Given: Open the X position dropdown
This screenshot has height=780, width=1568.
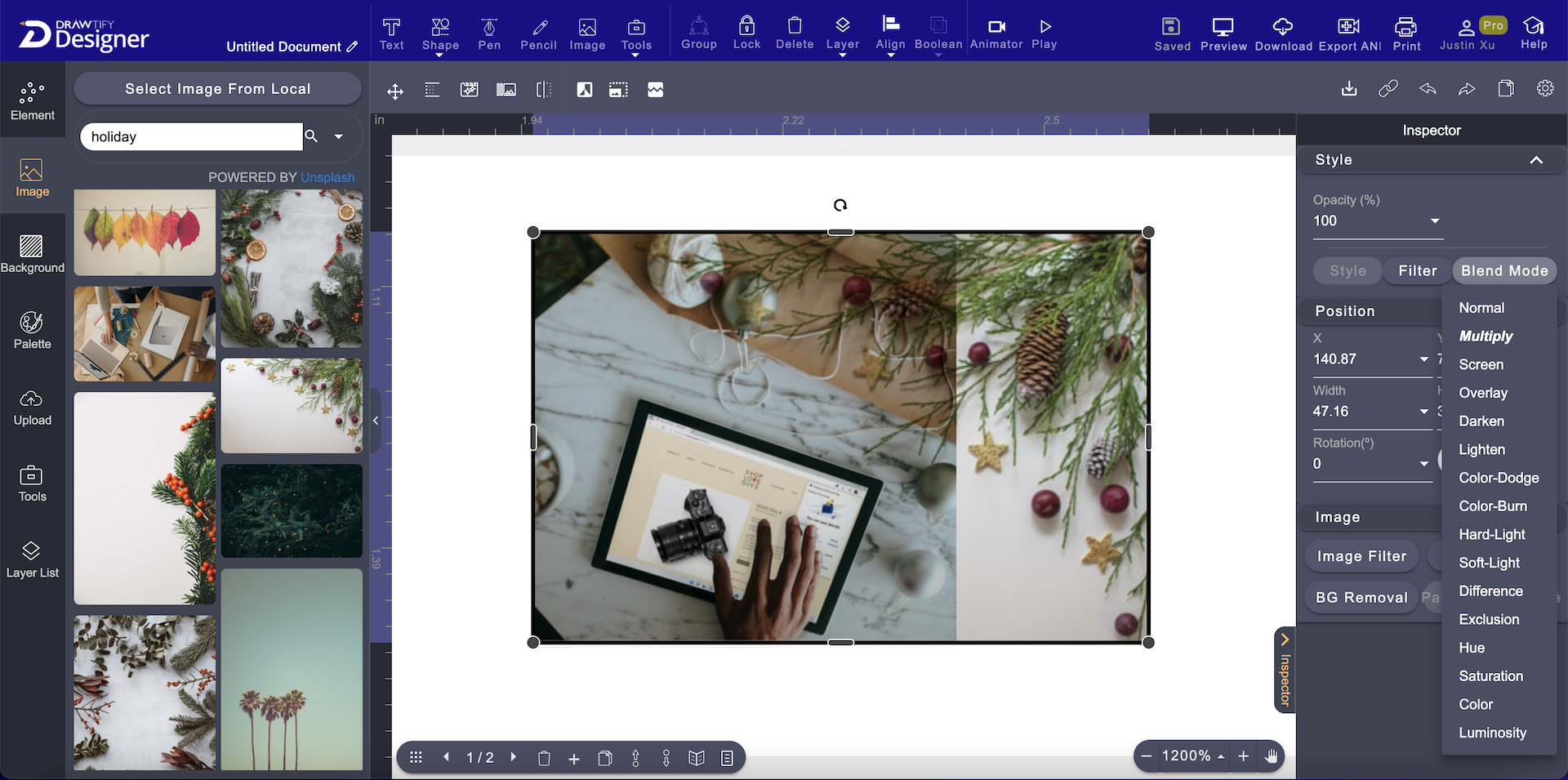Looking at the screenshot, I should [x=1424, y=359].
